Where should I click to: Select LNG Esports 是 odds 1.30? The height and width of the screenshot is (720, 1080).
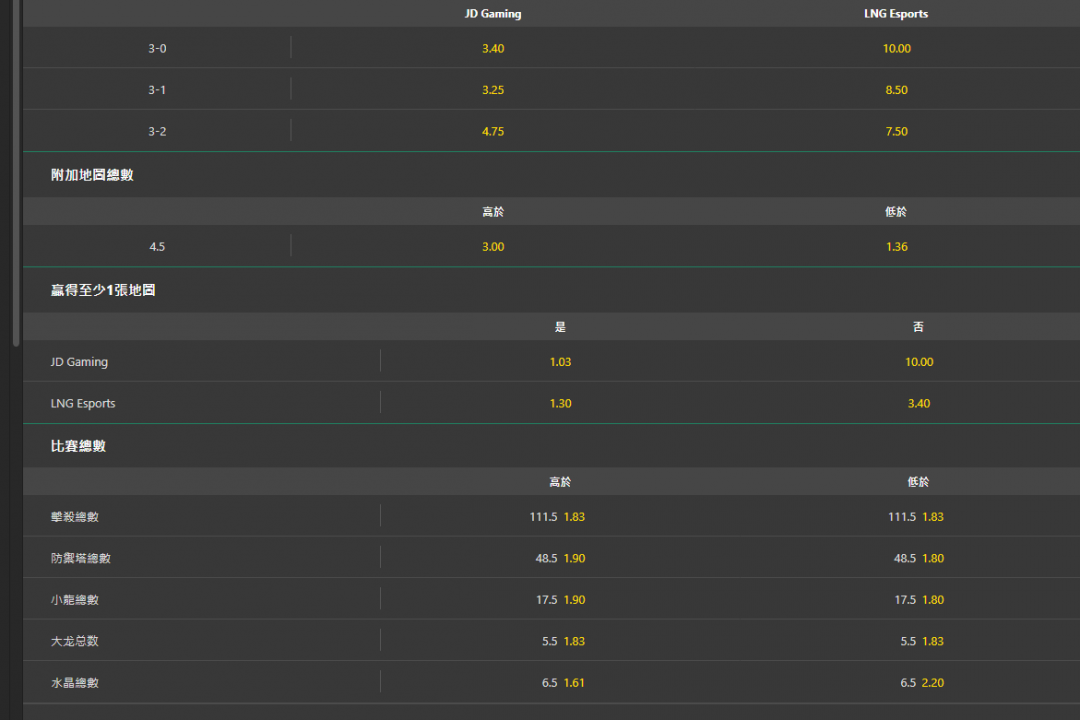coord(560,403)
